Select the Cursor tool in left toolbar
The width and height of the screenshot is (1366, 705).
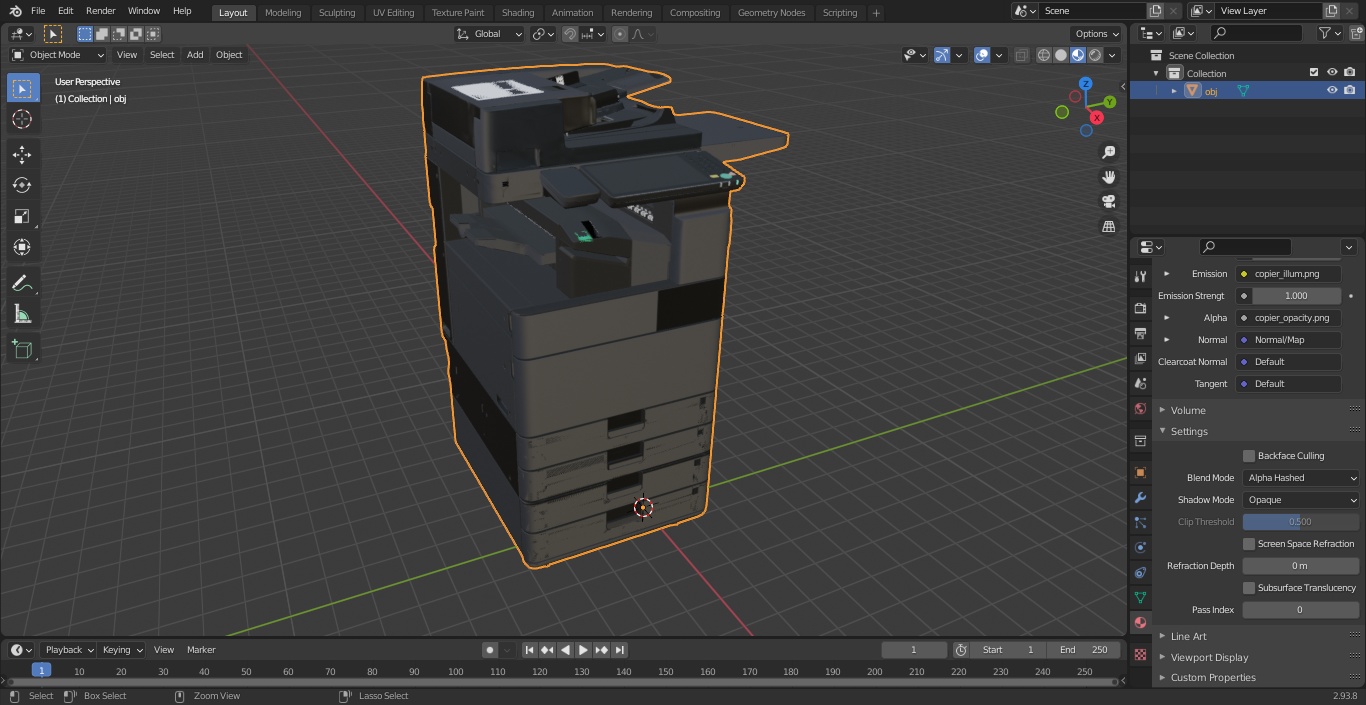pos(22,119)
